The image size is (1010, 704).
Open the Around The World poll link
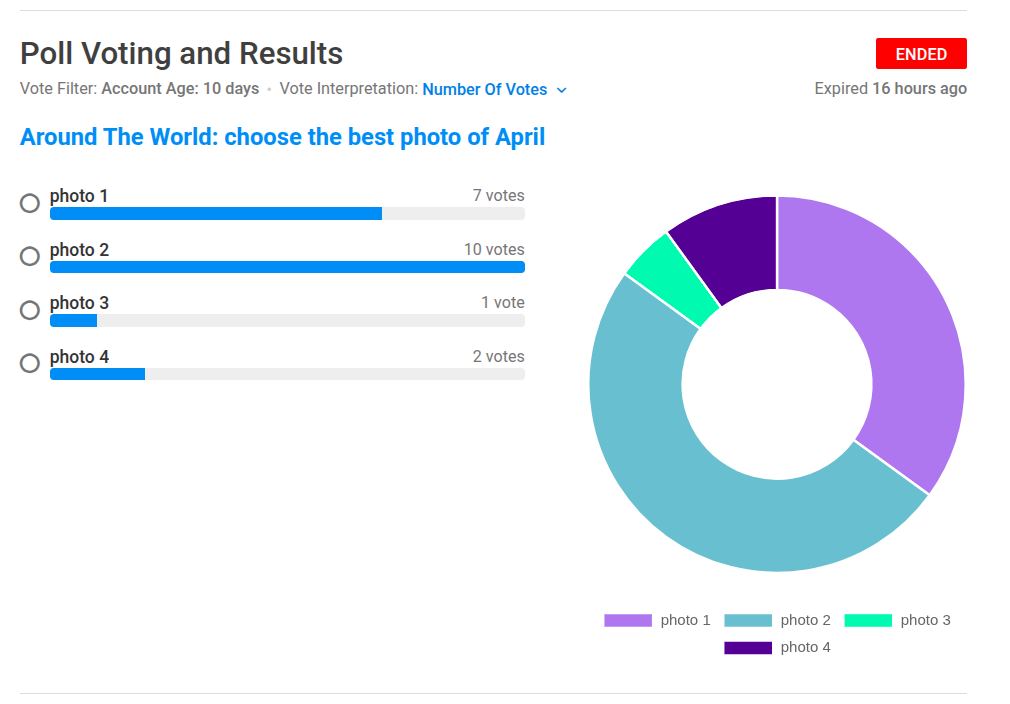[x=282, y=137]
